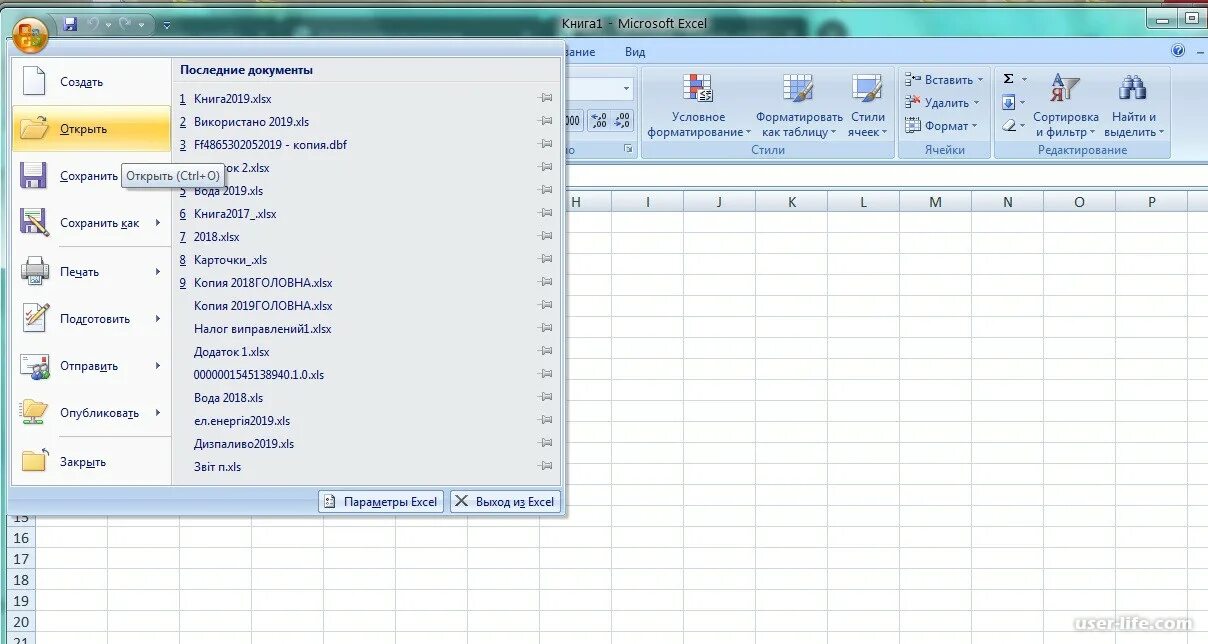This screenshot has width=1208, height=644.
Task: Click Выход из Excel button
Action: point(505,502)
